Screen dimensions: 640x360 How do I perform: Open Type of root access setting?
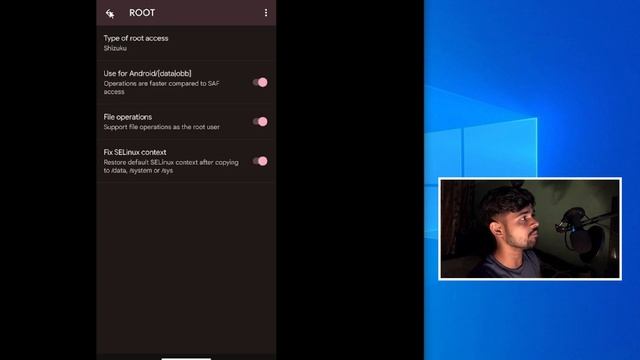(186, 43)
